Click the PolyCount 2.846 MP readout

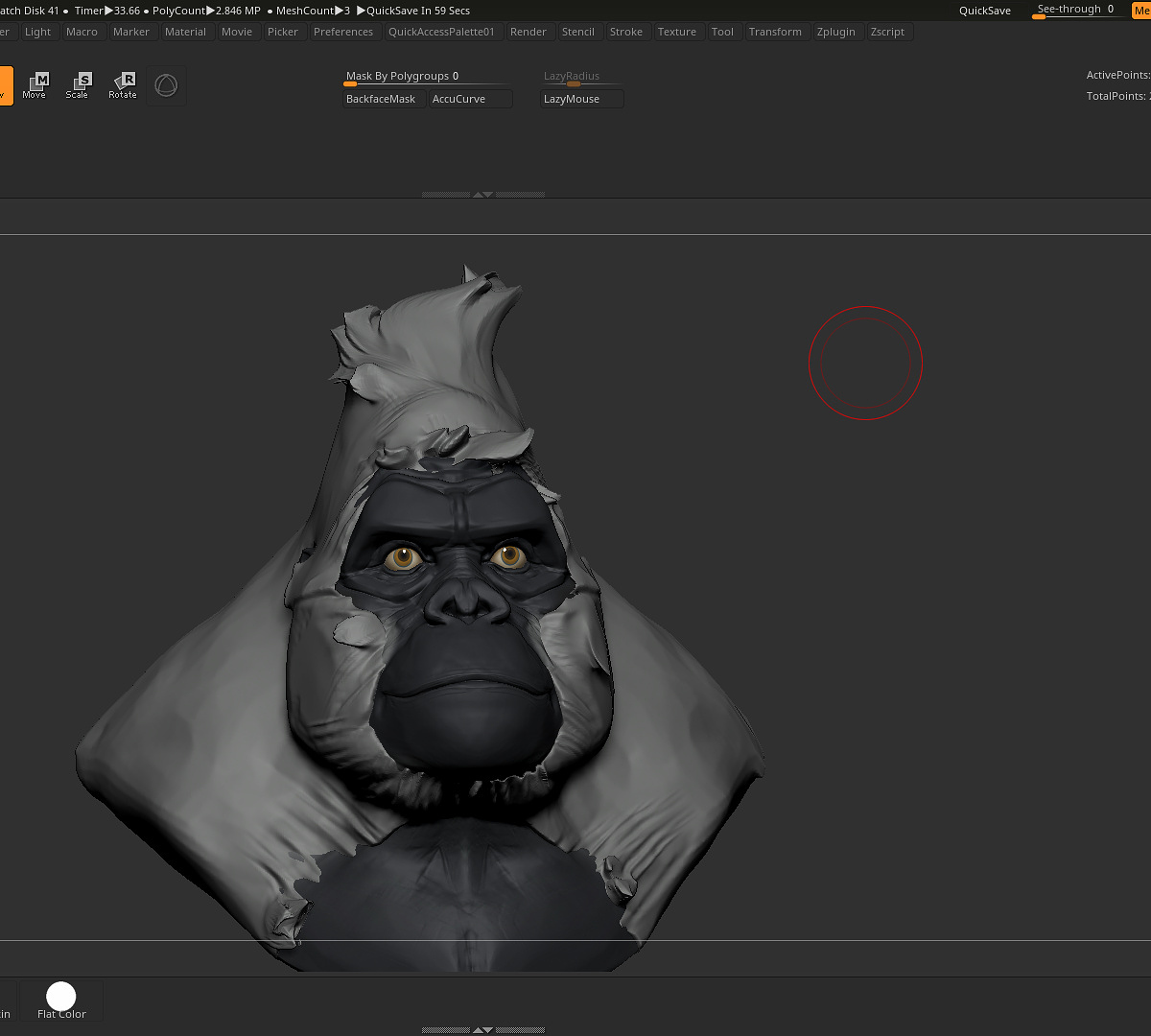pyautogui.click(x=206, y=11)
